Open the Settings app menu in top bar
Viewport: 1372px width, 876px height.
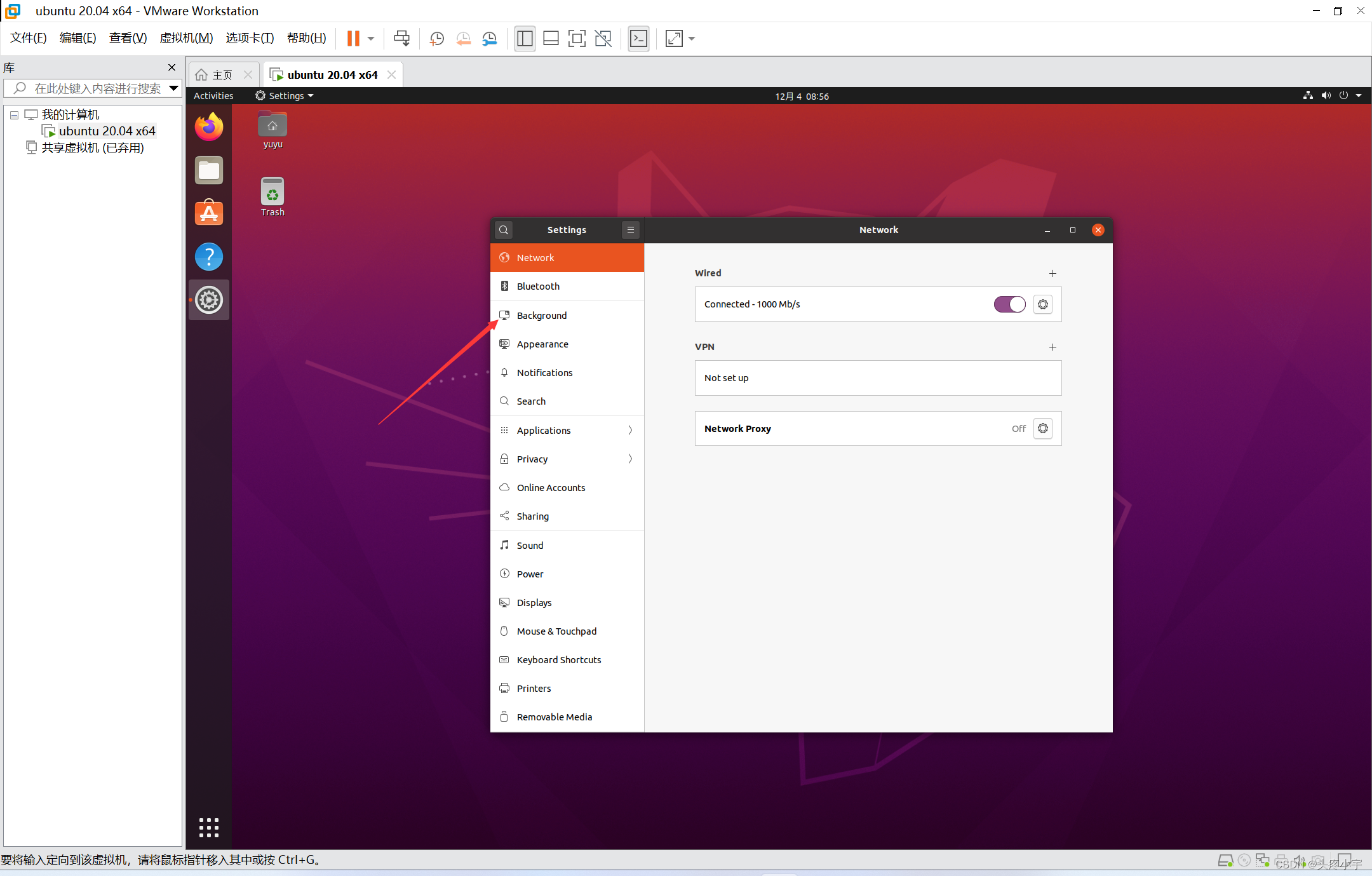[285, 96]
